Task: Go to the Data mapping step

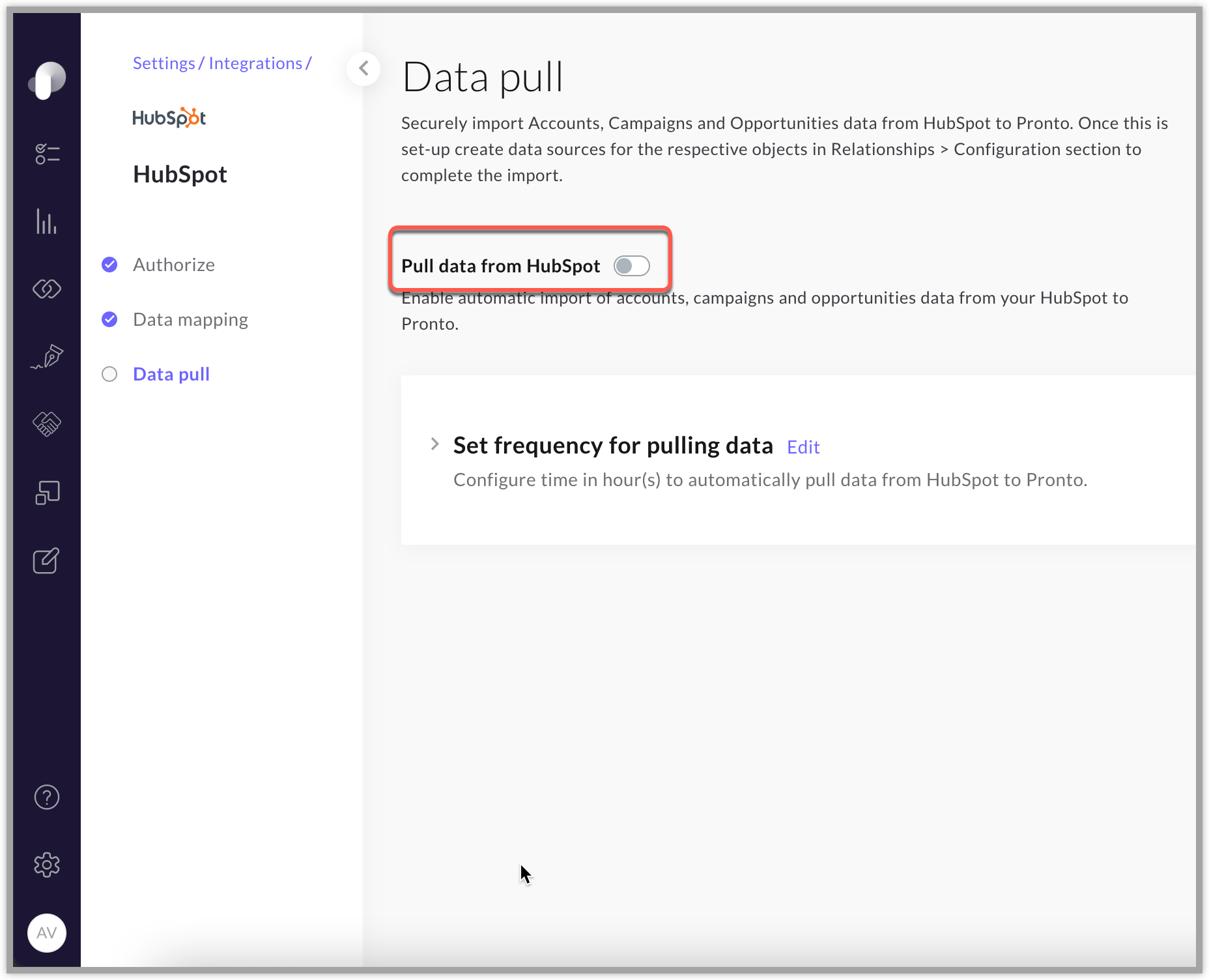Action: pos(190,319)
